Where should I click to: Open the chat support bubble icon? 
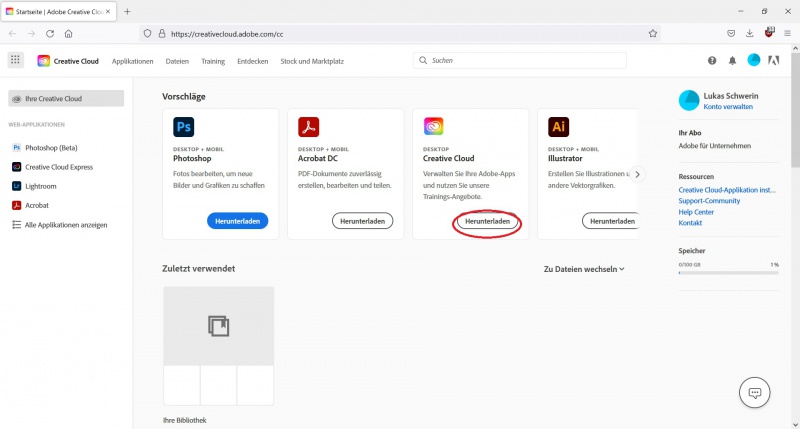click(x=755, y=393)
